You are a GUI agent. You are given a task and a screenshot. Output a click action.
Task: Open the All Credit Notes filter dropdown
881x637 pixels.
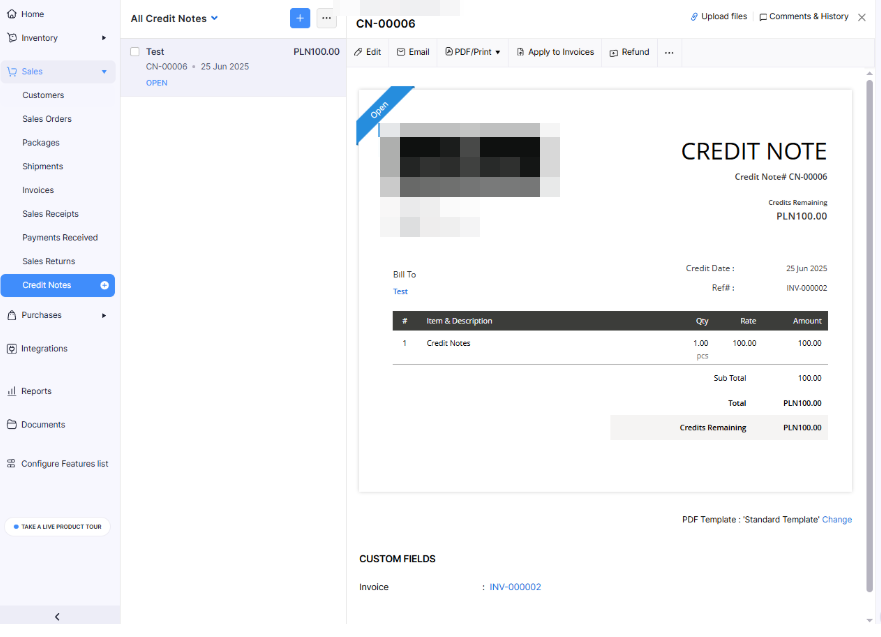tap(173, 18)
